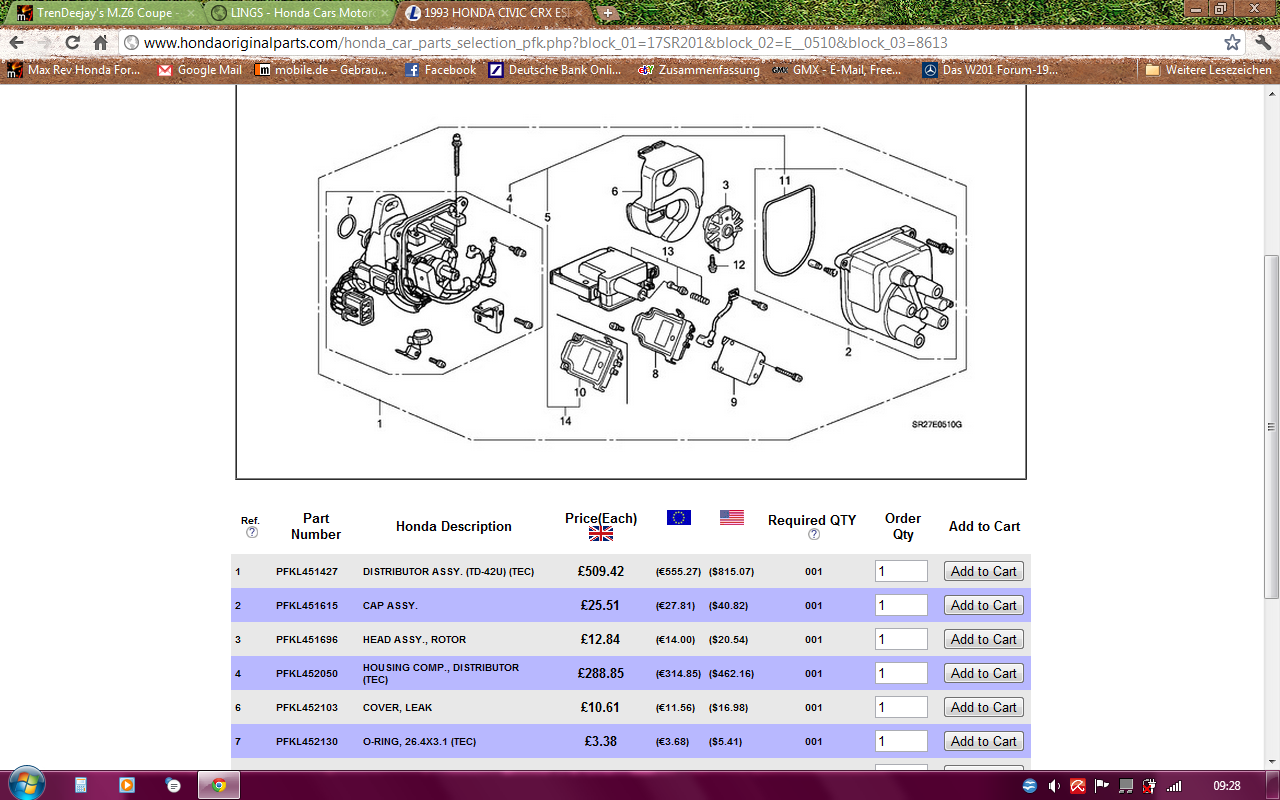The height and width of the screenshot is (800, 1280).
Task: Select the UK flag price currency
Action: click(601, 534)
